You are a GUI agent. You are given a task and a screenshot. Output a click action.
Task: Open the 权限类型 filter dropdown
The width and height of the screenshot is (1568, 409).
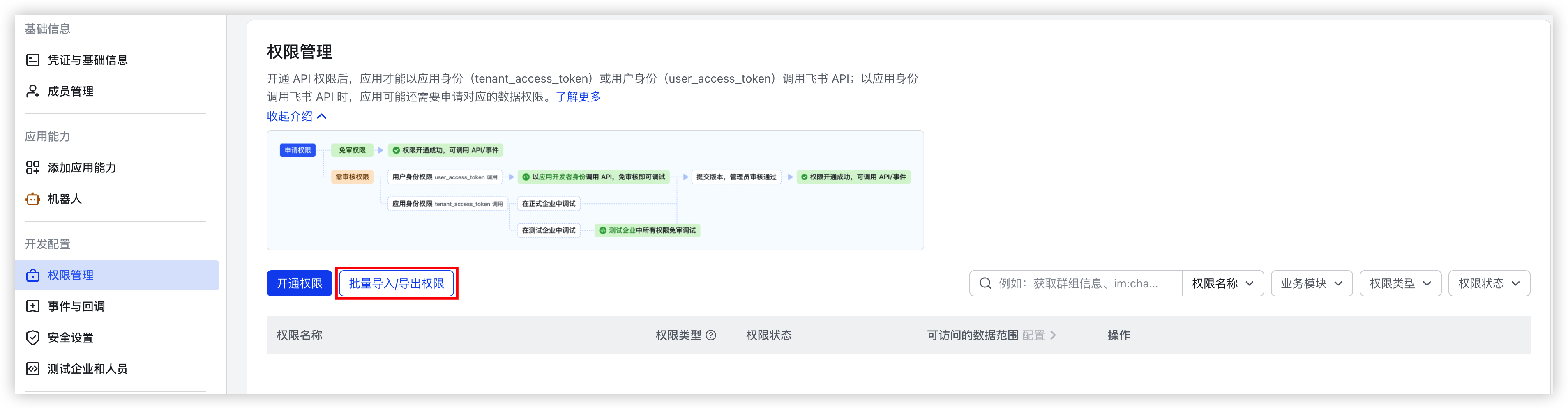click(1400, 283)
